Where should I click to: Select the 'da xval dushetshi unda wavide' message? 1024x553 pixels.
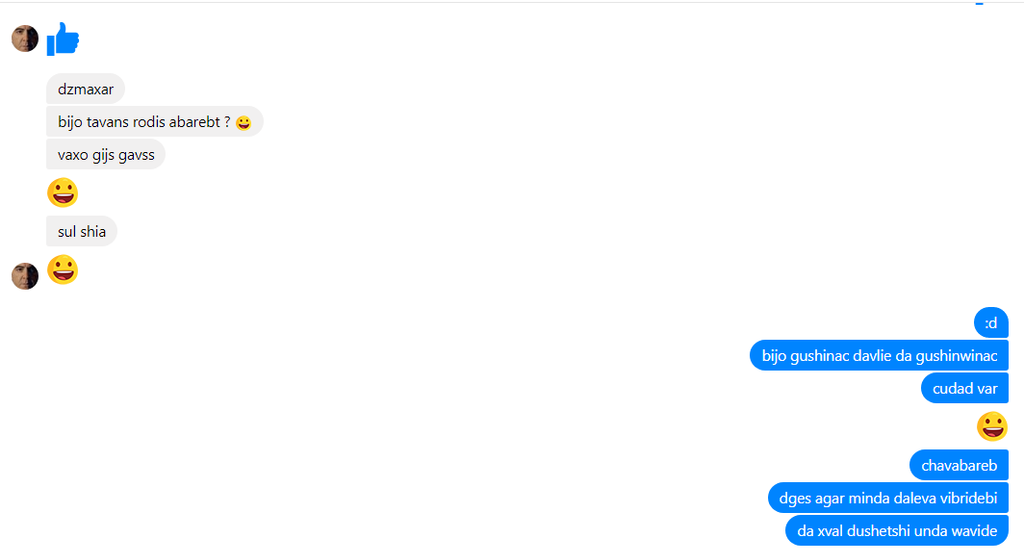tap(897, 530)
